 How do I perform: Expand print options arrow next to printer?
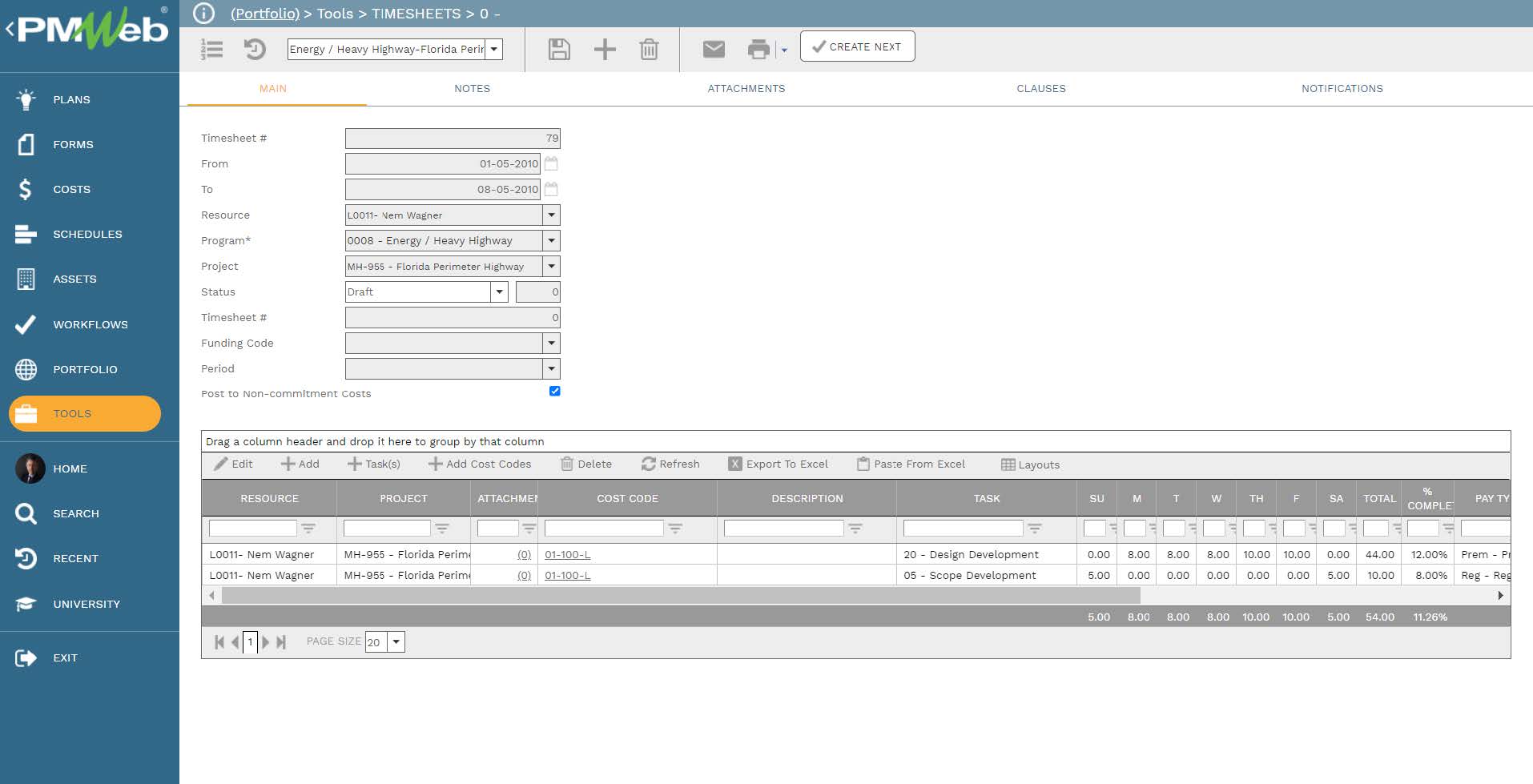coord(784,50)
